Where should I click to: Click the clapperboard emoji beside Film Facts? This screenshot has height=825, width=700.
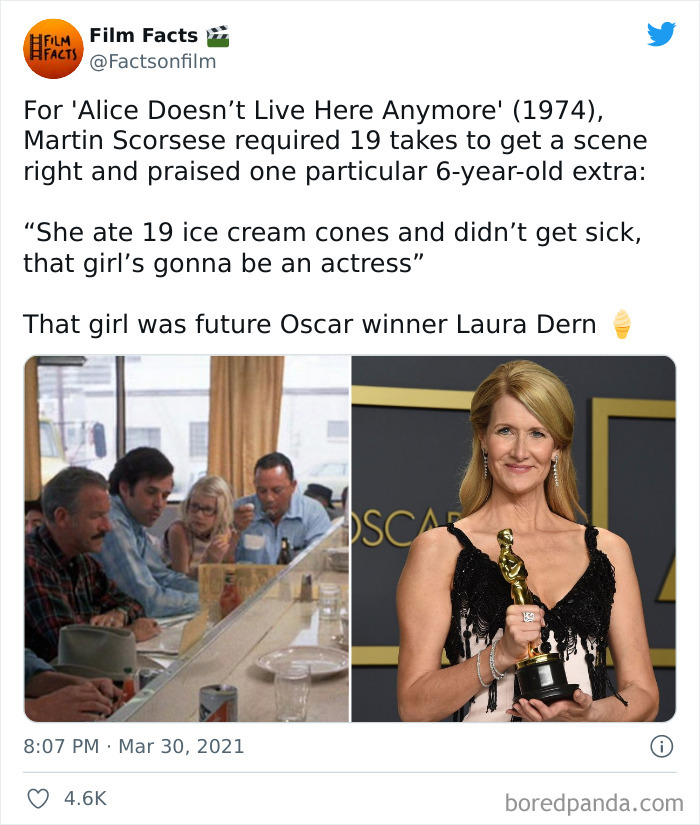point(218,36)
